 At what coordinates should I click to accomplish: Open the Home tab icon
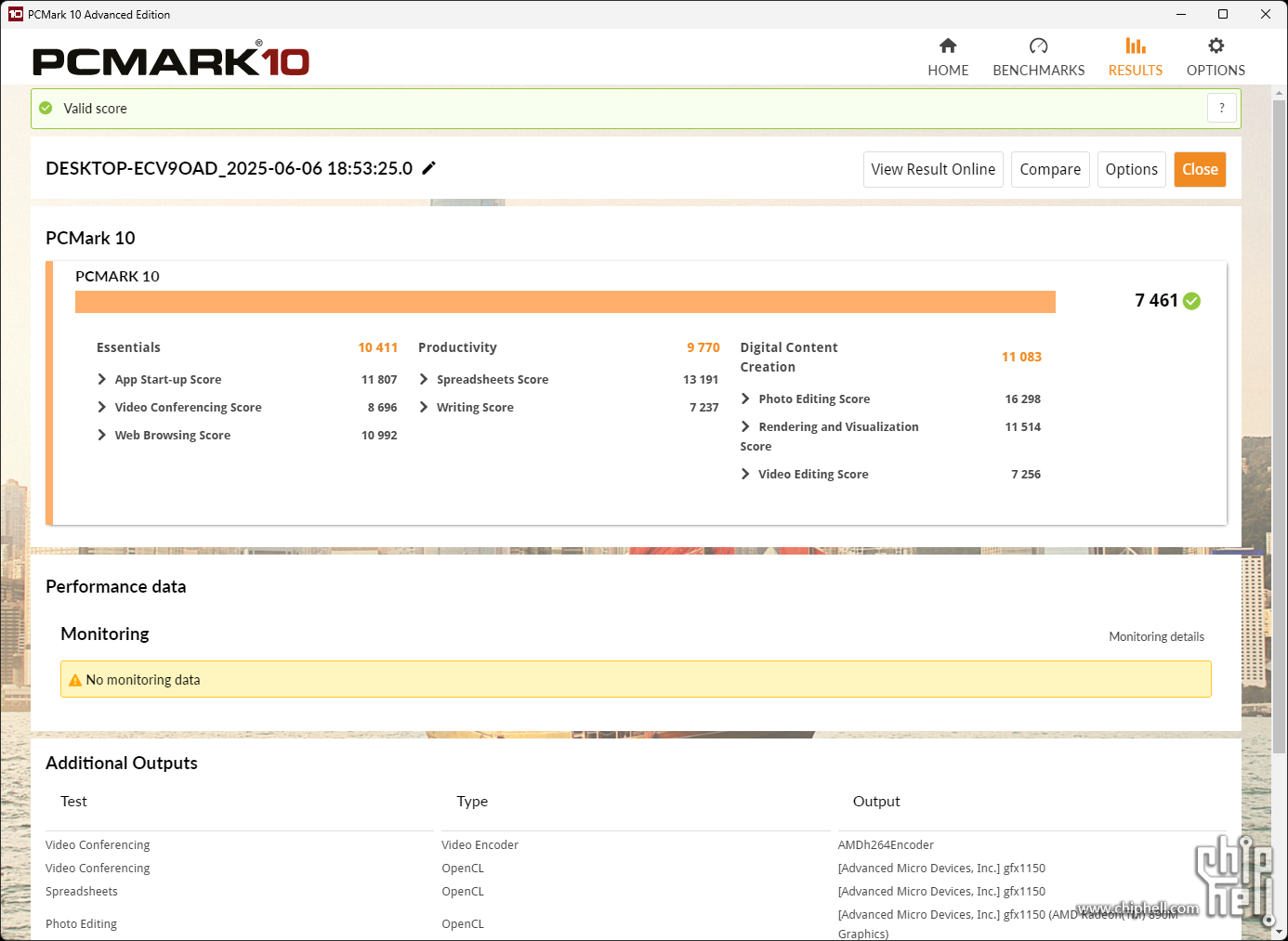coord(948,46)
